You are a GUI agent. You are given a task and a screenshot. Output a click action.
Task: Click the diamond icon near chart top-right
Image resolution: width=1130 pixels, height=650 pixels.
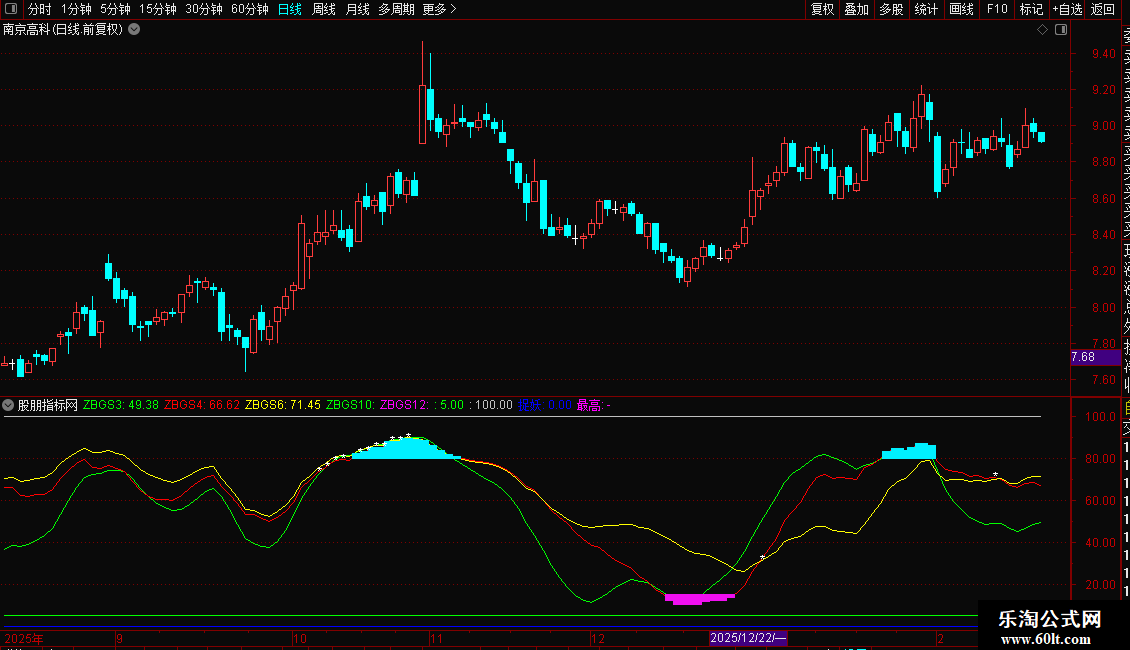(x=1042, y=30)
